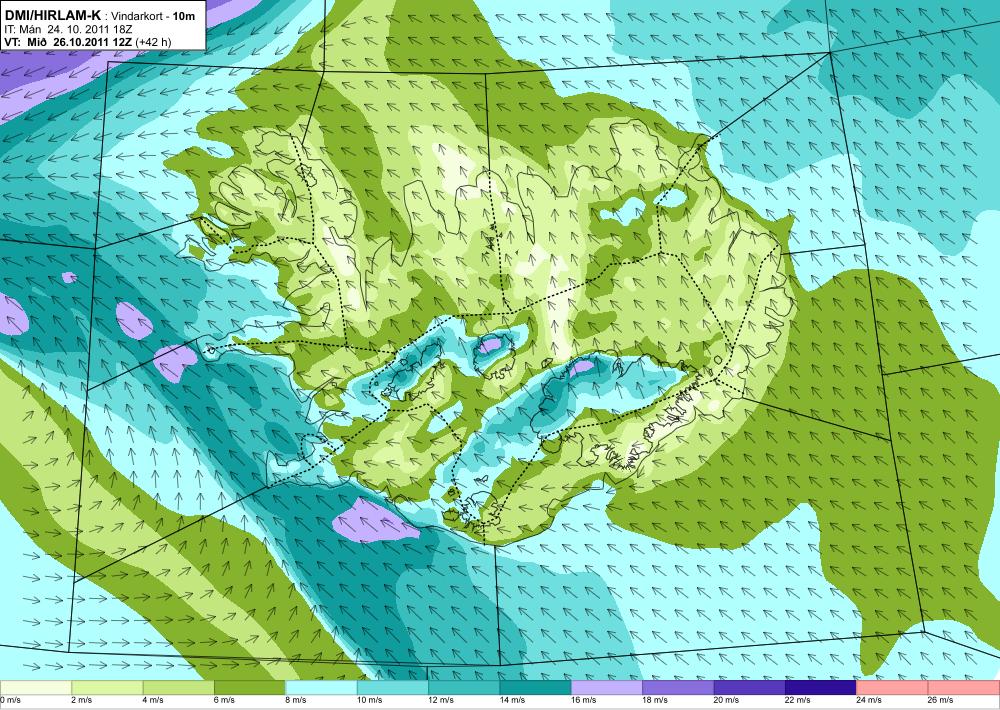1000x710 pixels.
Task: Click the "26 m/s" legend label
Action: click(x=941, y=700)
